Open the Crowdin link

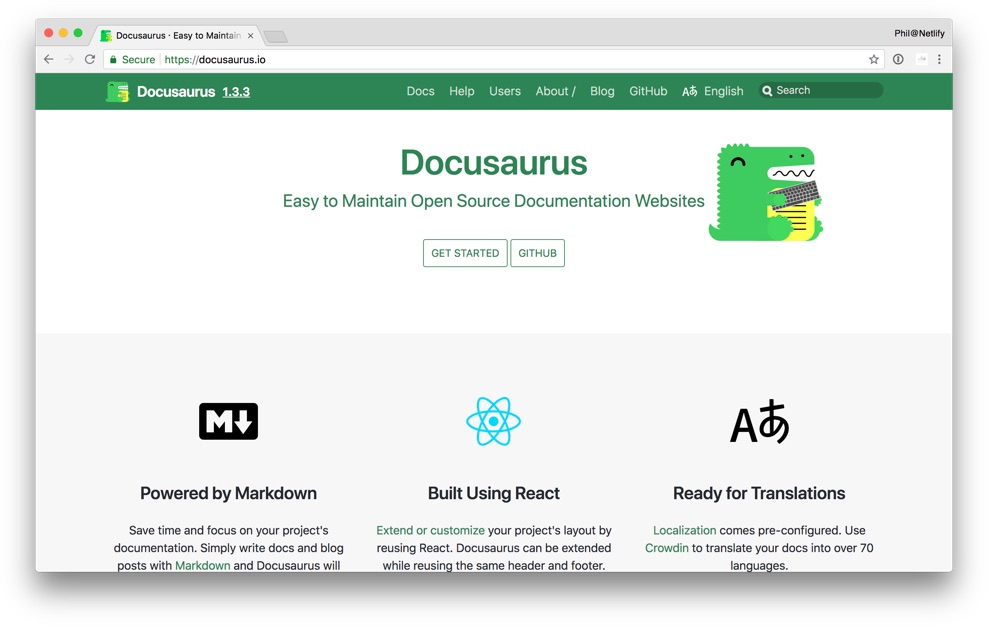pyautogui.click(x=667, y=548)
